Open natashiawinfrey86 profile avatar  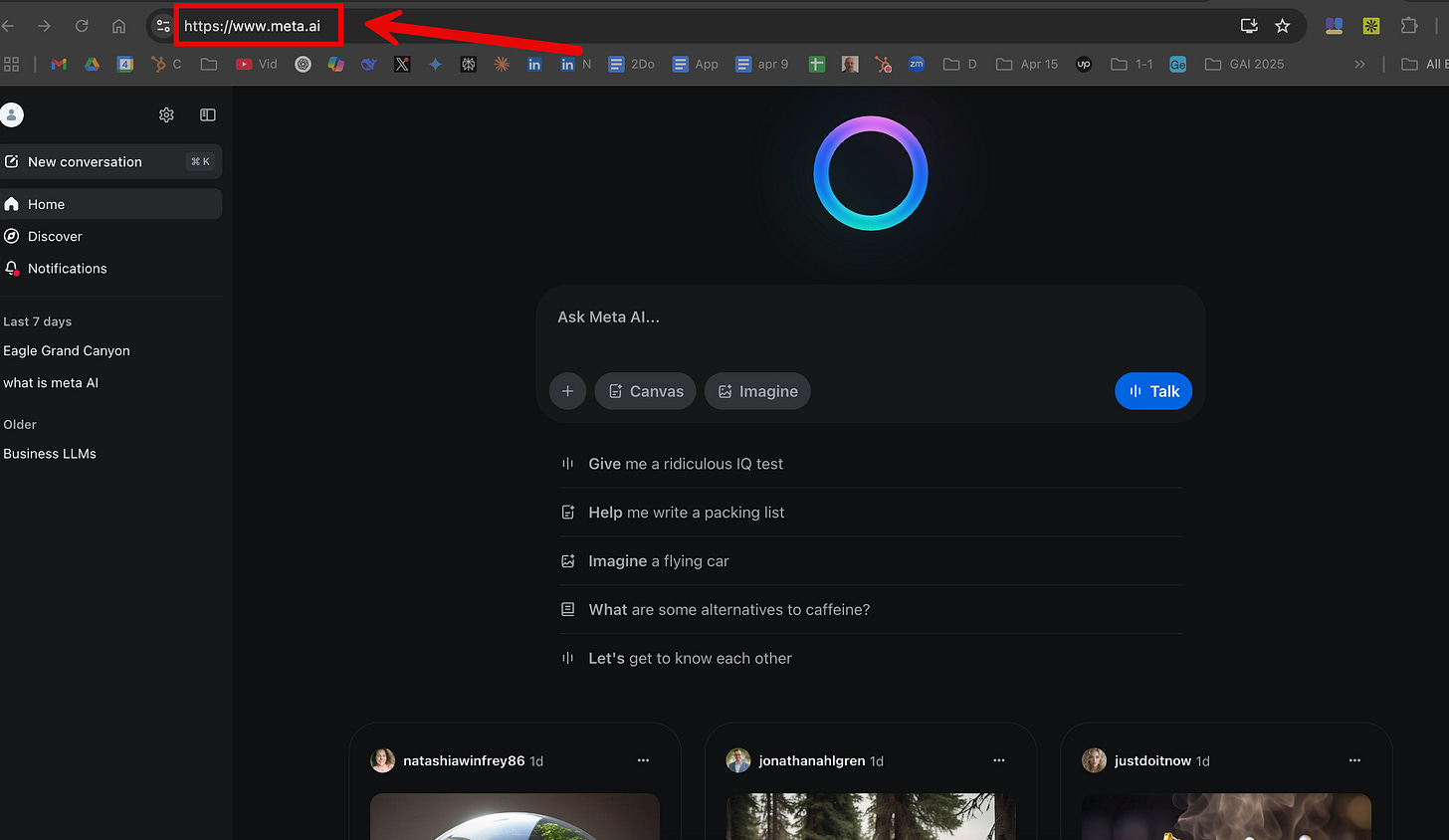[x=382, y=760]
